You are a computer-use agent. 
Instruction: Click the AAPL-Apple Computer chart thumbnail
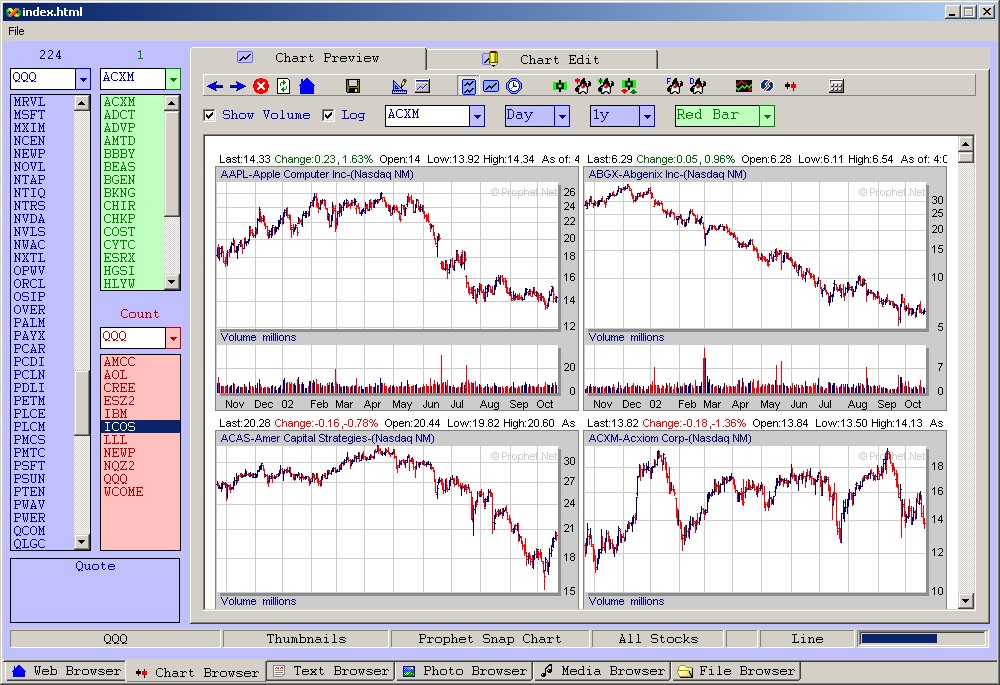397,288
